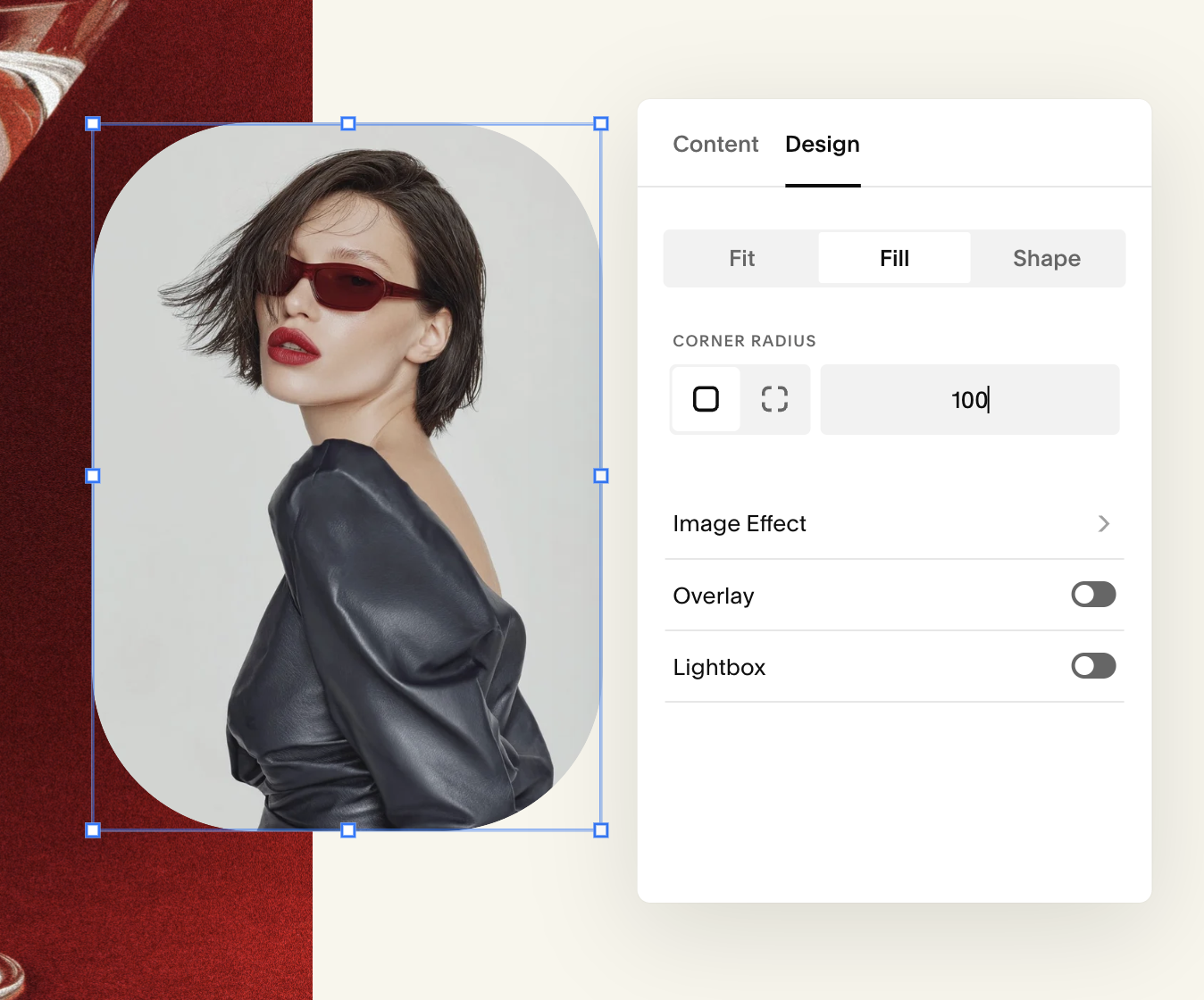1204x1000 pixels.
Task: Click the top-left selection handle of image
Action: [x=93, y=123]
